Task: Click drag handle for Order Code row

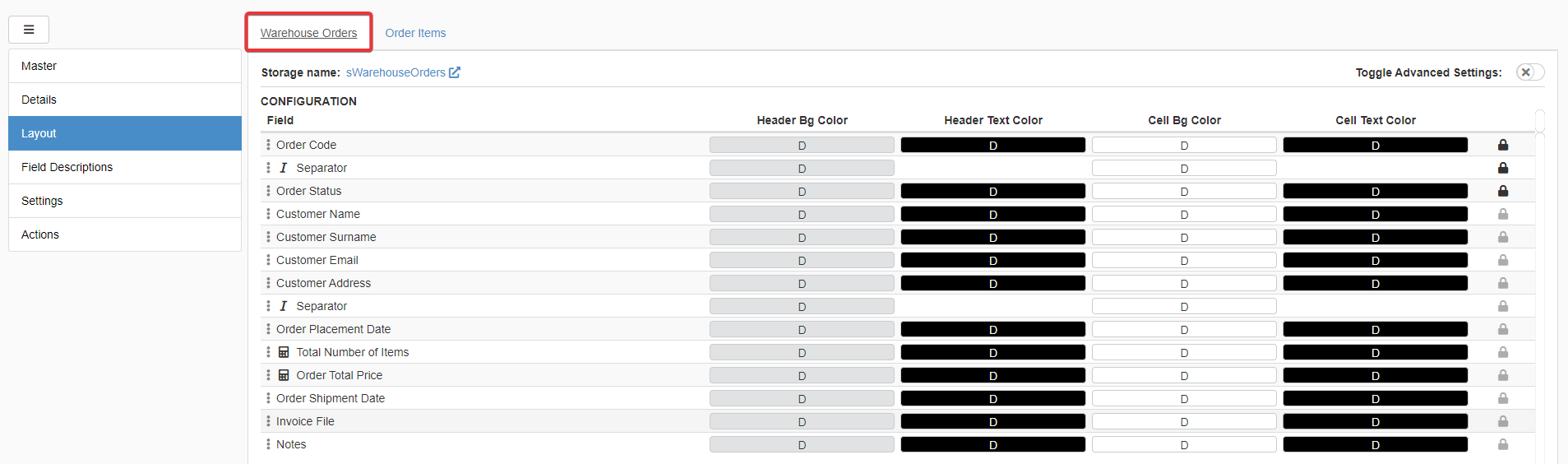Action: (268, 145)
